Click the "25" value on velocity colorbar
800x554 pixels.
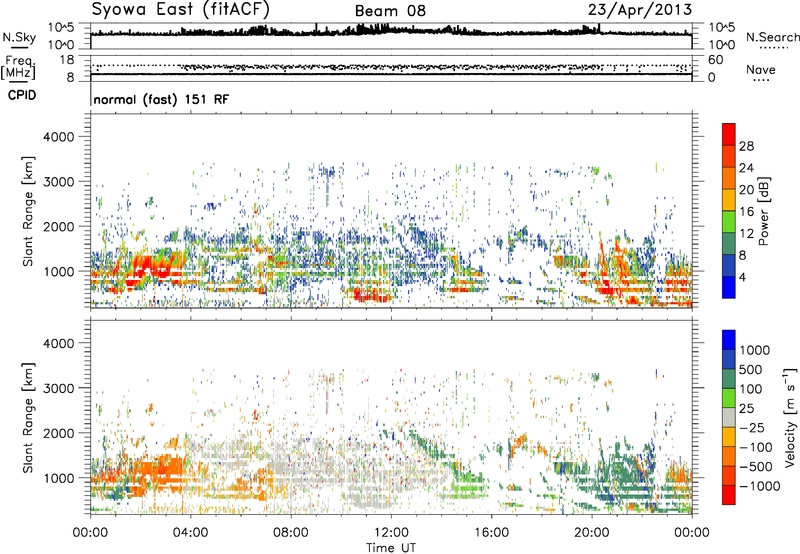pyautogui.click(x=746, y=409)
